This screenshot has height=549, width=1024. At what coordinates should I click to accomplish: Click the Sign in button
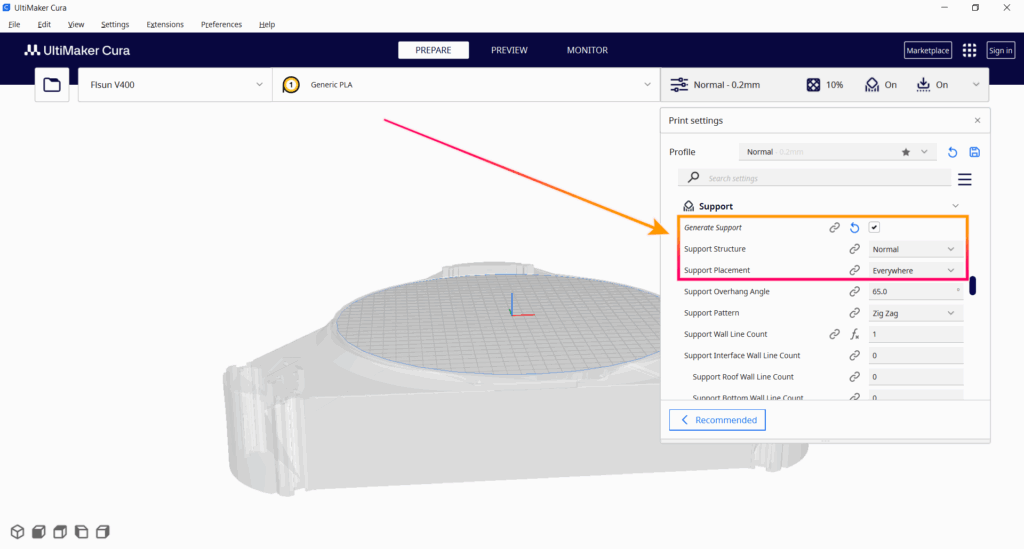coord(1000,50)
